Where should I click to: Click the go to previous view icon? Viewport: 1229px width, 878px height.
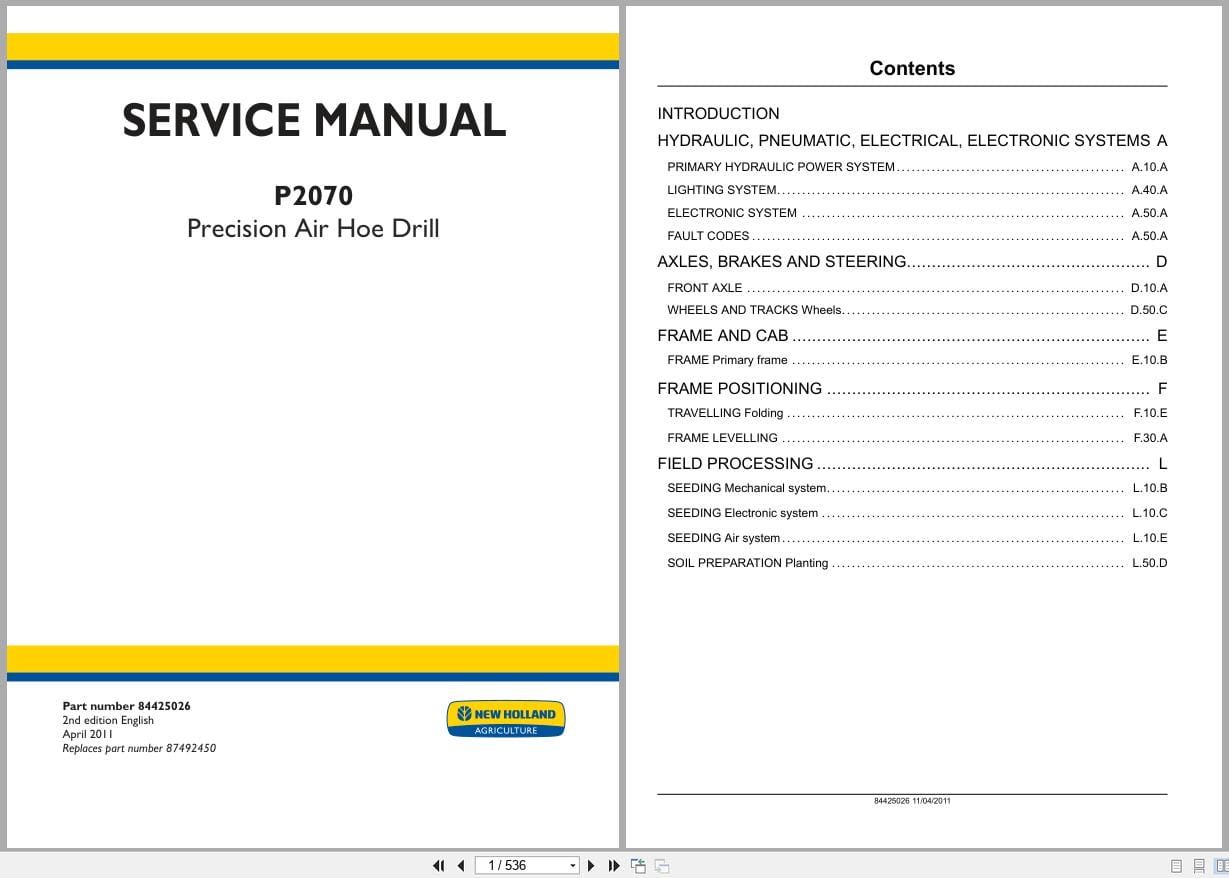click(638, 866)
